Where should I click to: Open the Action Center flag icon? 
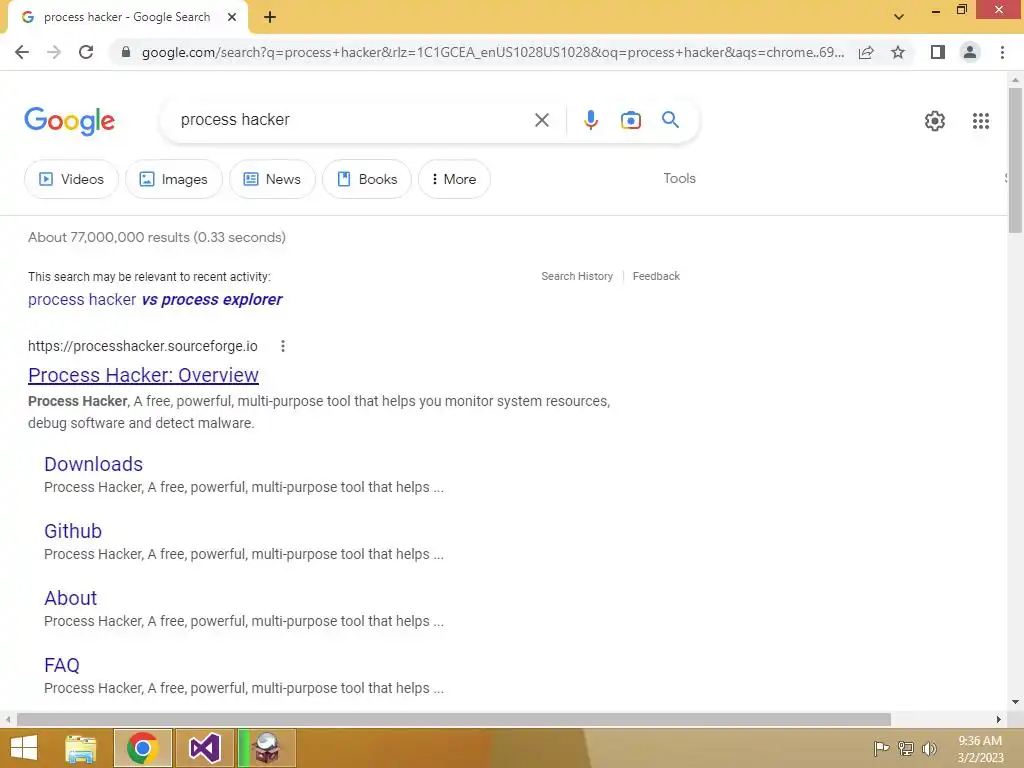(x=881, y=748)
